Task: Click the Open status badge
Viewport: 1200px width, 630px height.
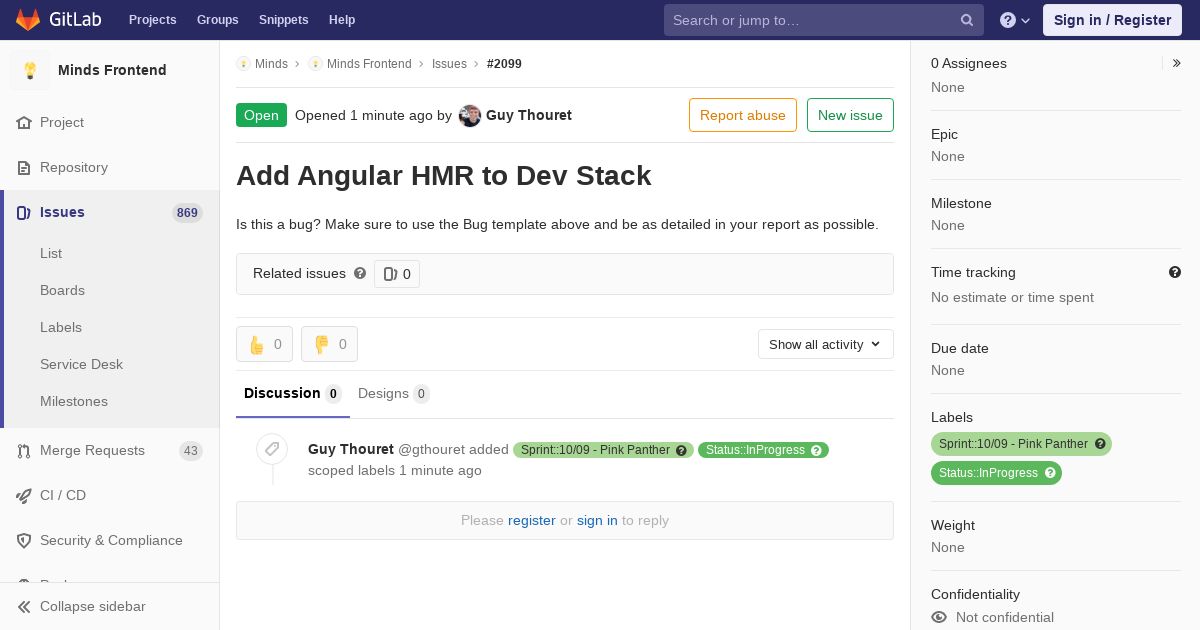Action: tap(261, 115)
